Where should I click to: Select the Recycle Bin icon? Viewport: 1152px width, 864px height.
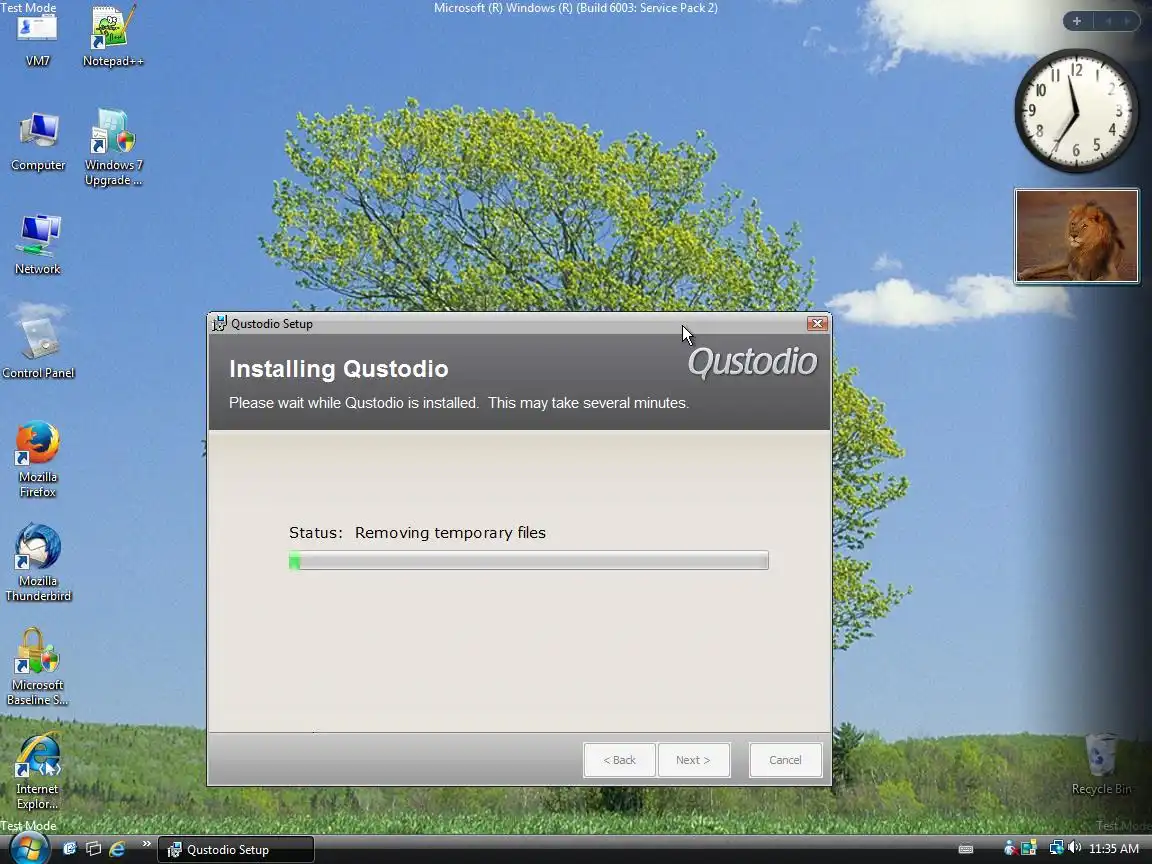click(1101, 764)
